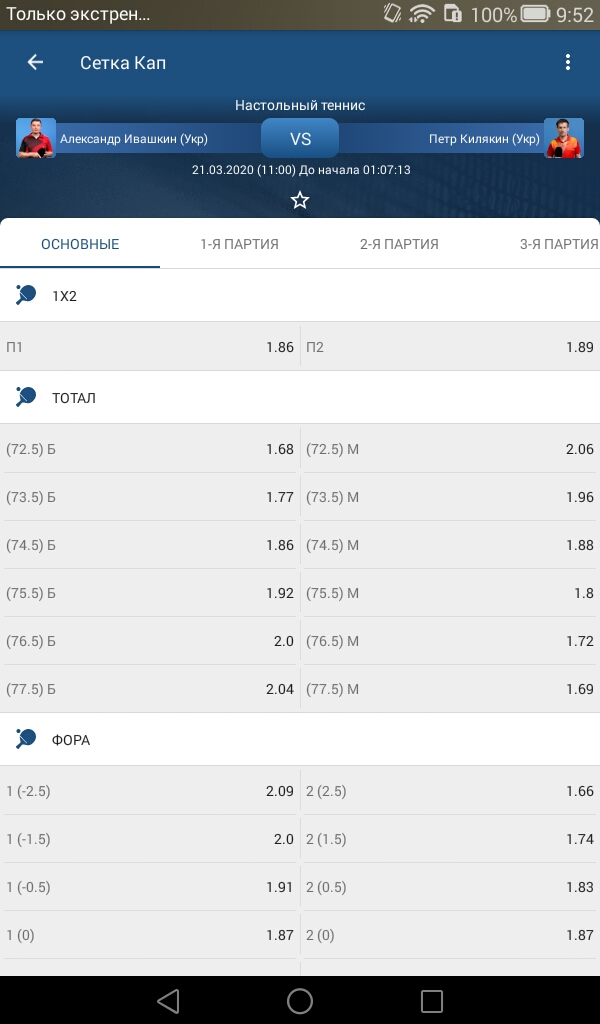
Task: Select П1 odds 1.86
Action: point(150,347)
